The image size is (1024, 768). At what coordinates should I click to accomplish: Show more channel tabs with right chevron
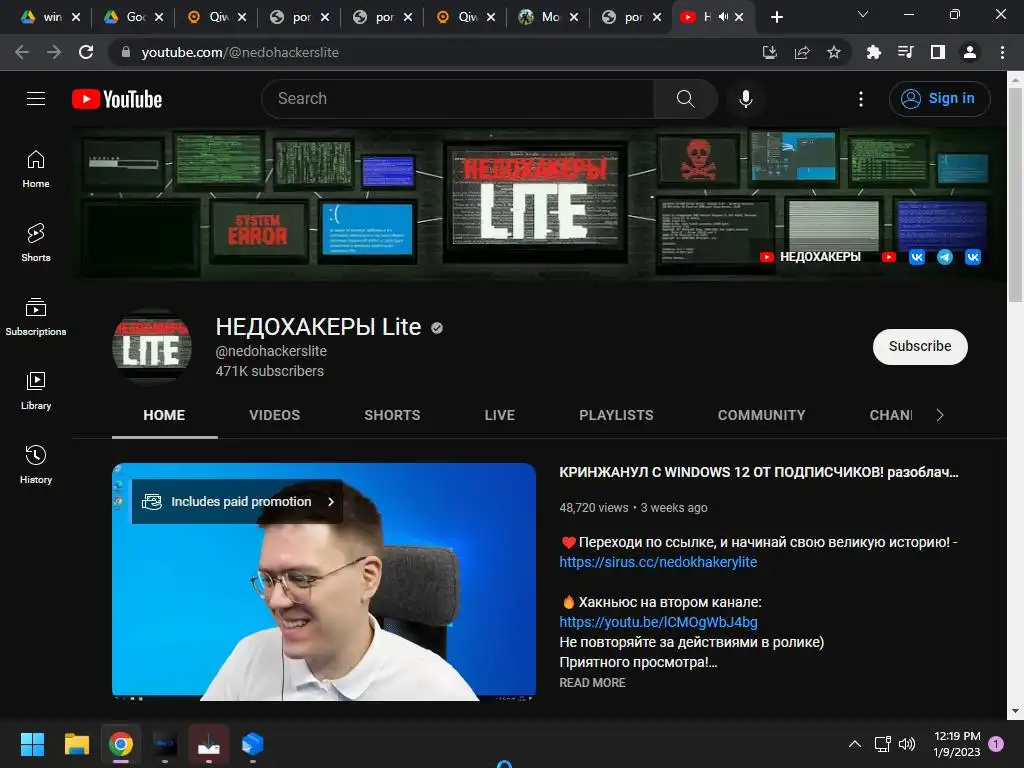940,415
